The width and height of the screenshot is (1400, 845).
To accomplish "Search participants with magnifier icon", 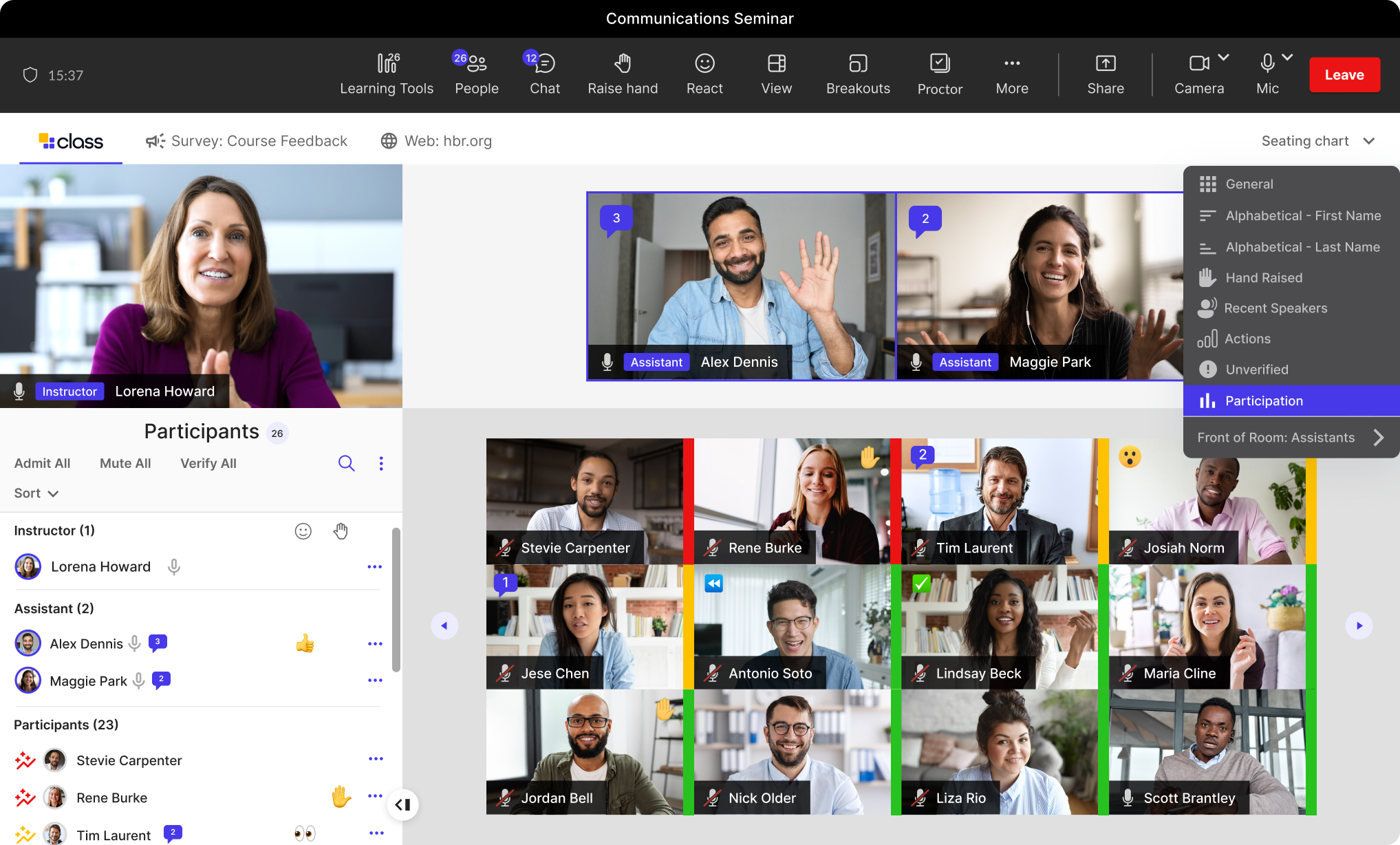I will (x=347, y=464).
